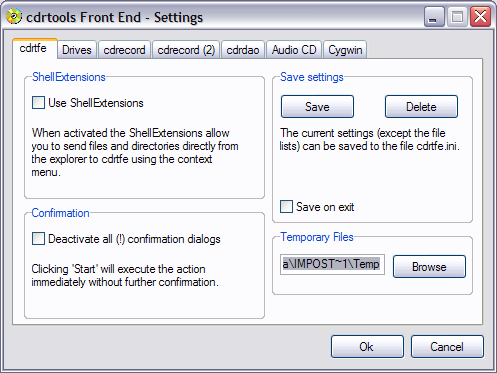
Task: Click the Save settings button
Action: tap(317, 107)
